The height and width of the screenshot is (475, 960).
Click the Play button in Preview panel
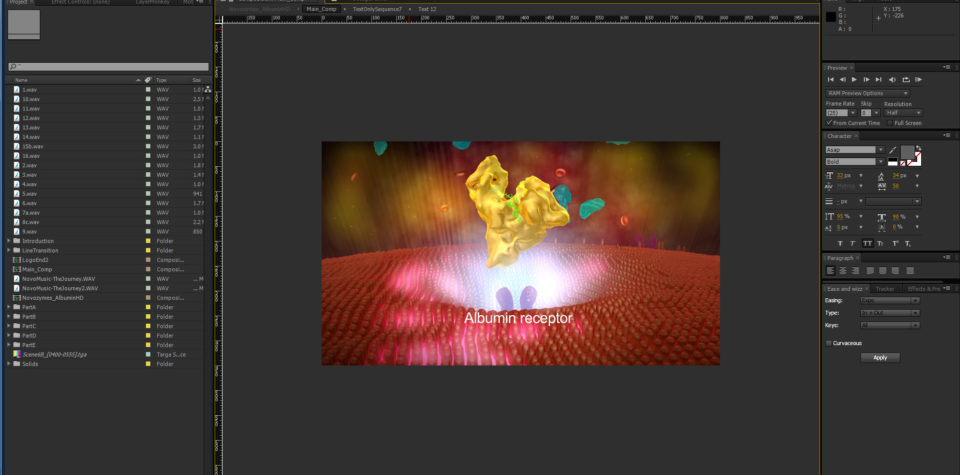[854, 79]
